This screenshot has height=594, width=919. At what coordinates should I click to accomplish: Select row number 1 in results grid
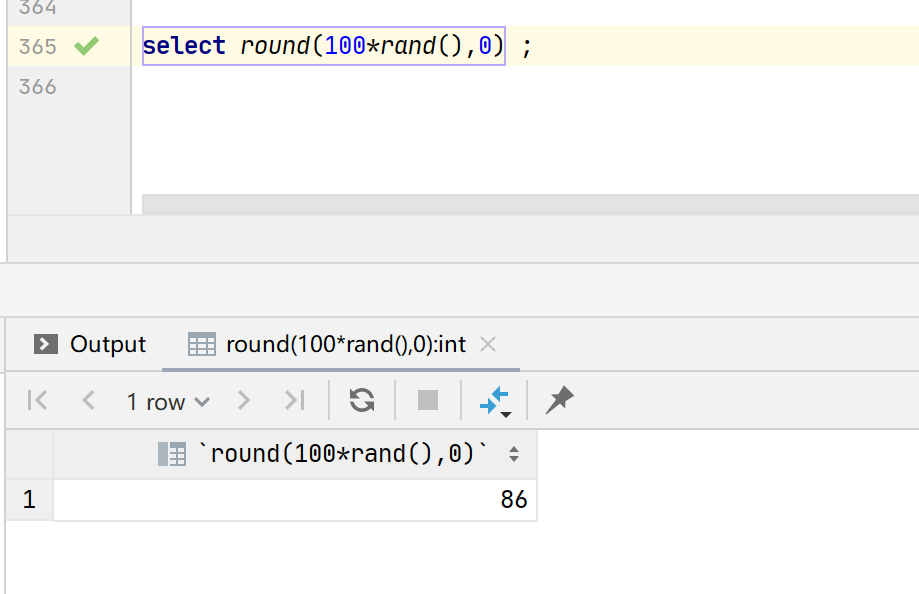coord(29,500)
